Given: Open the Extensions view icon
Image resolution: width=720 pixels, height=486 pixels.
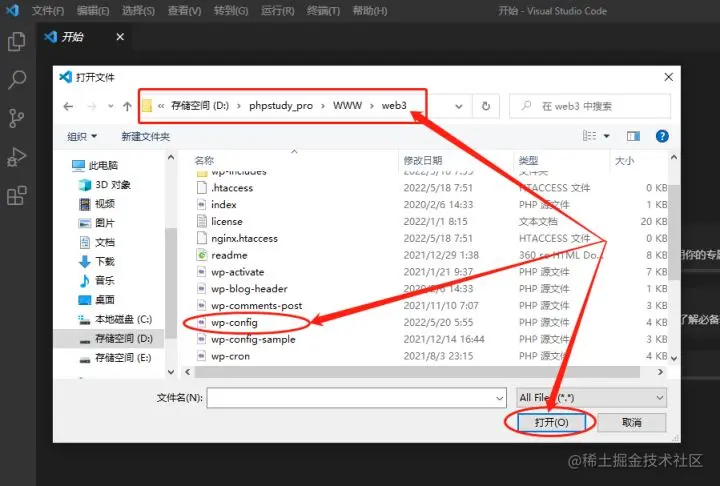Looking at the screenshot, I should click(17, 196).
